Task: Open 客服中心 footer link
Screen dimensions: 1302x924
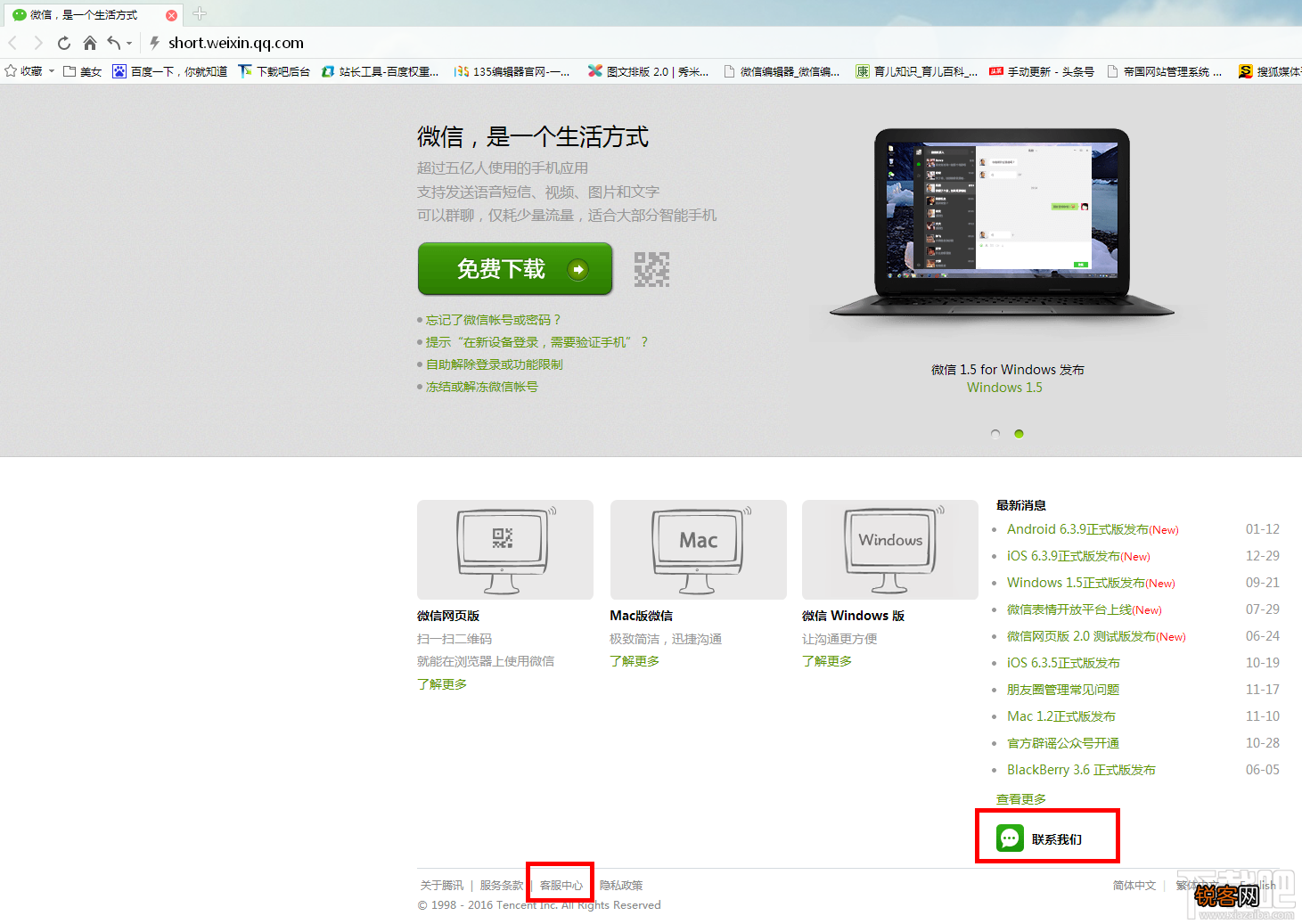Action: tap(561, 886)
